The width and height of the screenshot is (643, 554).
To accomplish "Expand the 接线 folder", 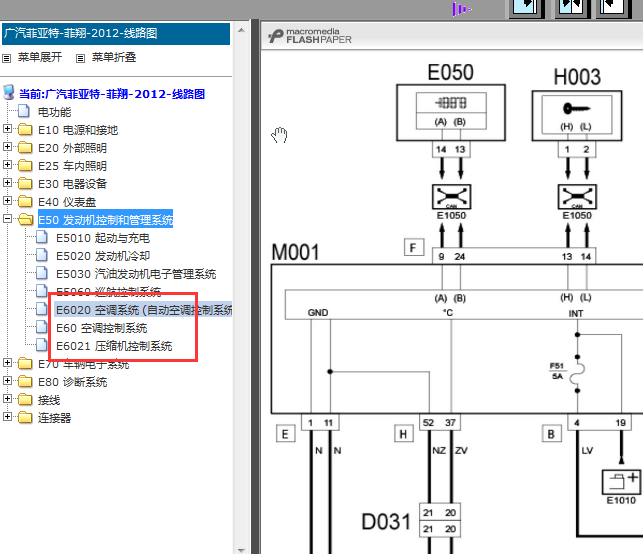I will pyautogui.click(x=7, y=399).
